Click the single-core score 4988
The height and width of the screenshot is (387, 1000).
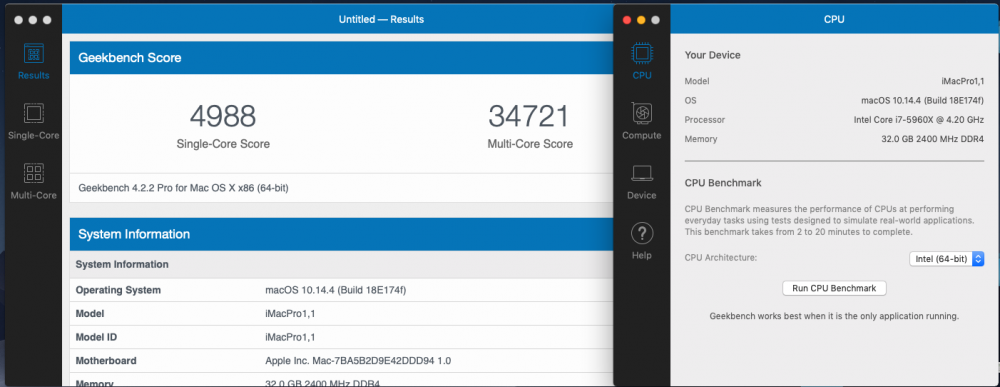point(223,116)
